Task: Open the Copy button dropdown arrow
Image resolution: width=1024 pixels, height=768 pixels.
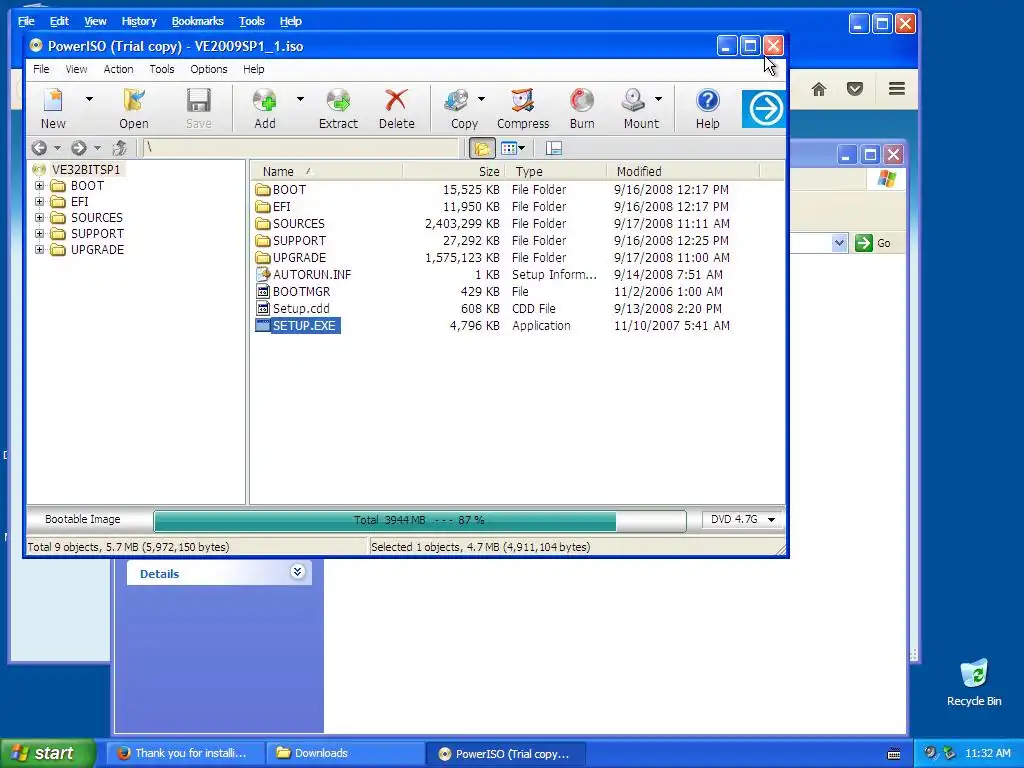Action: (481, 99)
